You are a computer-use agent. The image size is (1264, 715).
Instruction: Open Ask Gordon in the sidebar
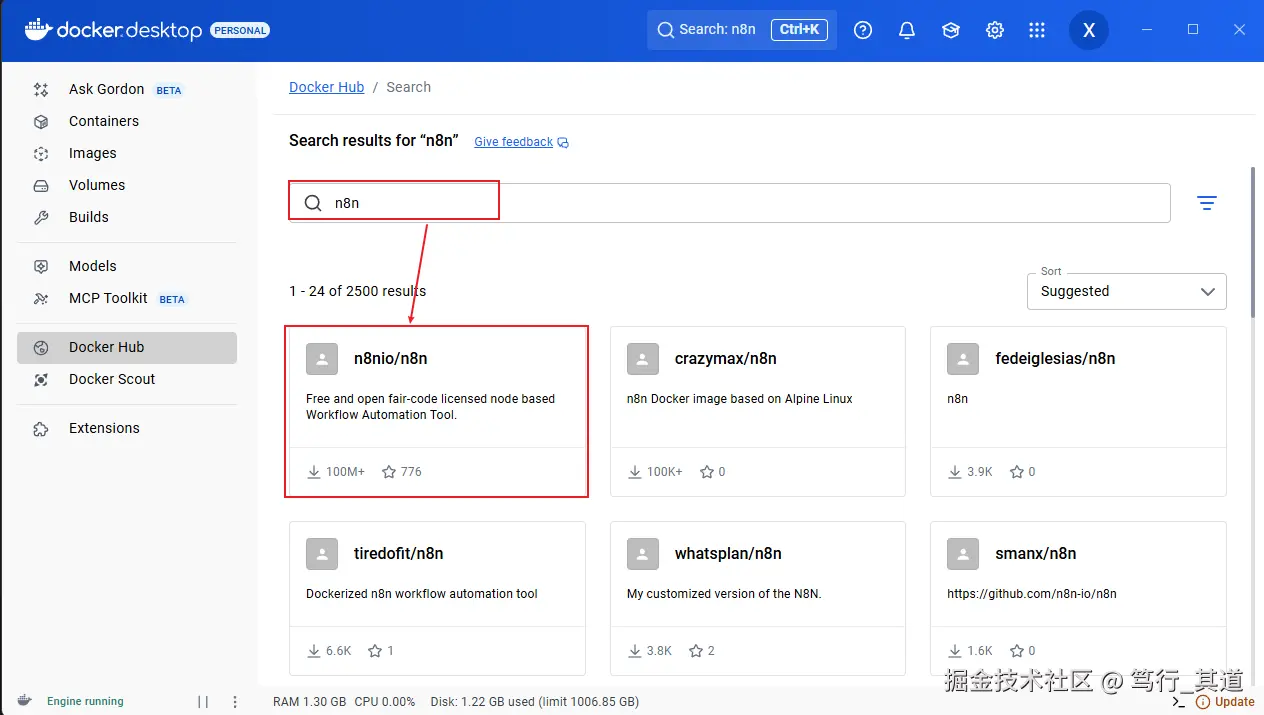click(x=127, y=89)
